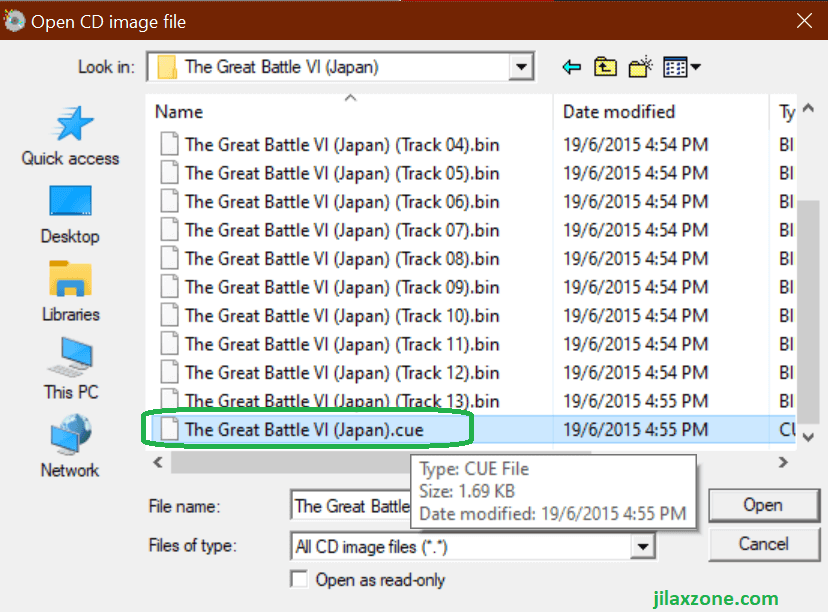Click date modified of Track 04 row
828x612 pixels.
pyautogui.click(x=635, y=144)
